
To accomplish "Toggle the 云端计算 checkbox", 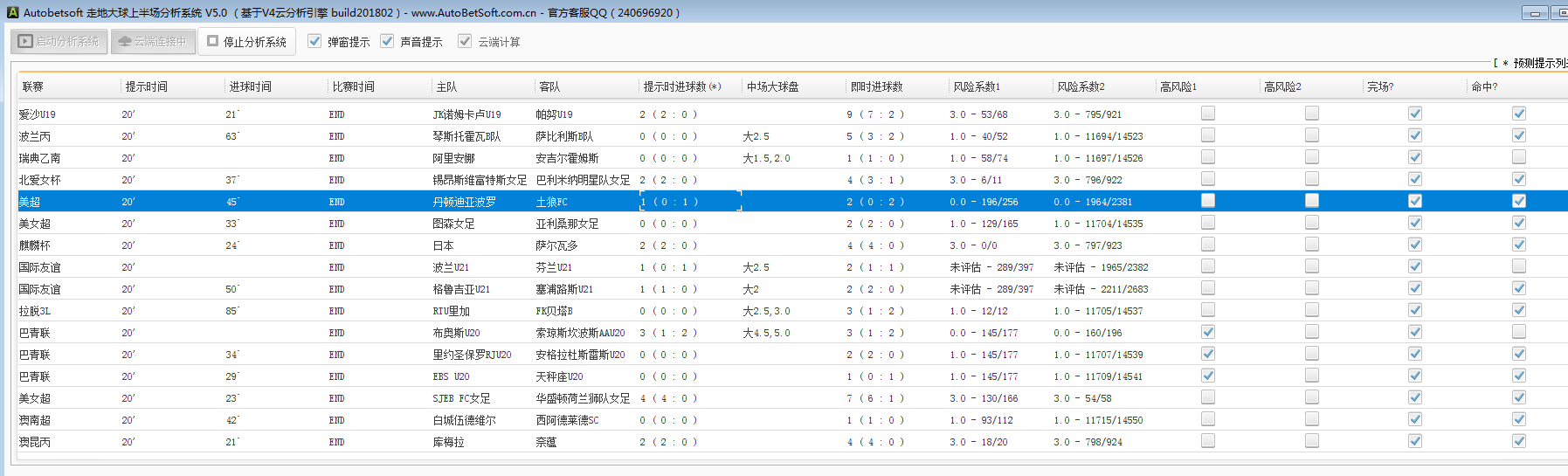I will 465,41.
